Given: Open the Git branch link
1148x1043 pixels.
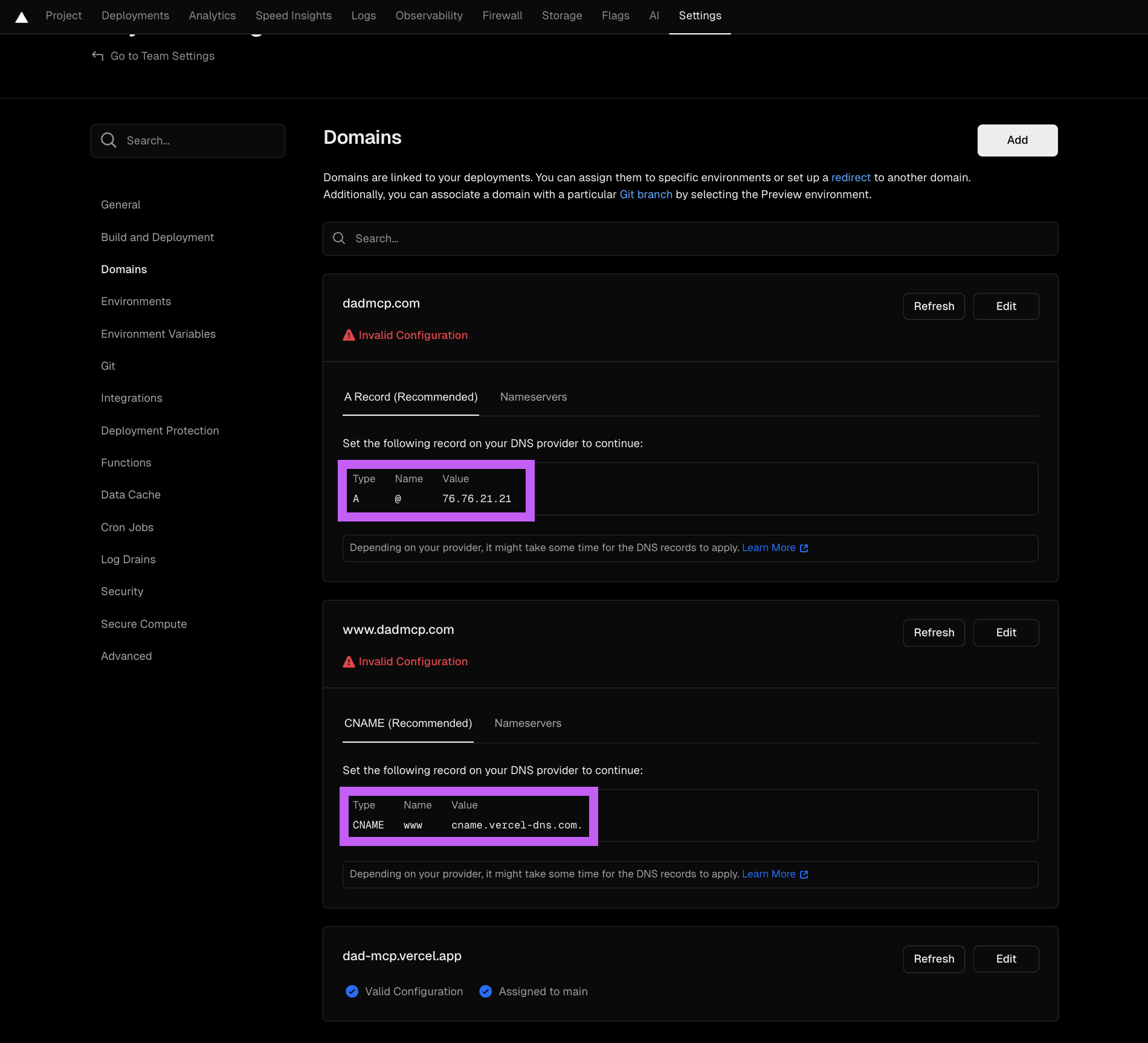Looking at the screenshot, I should [646, 195].
